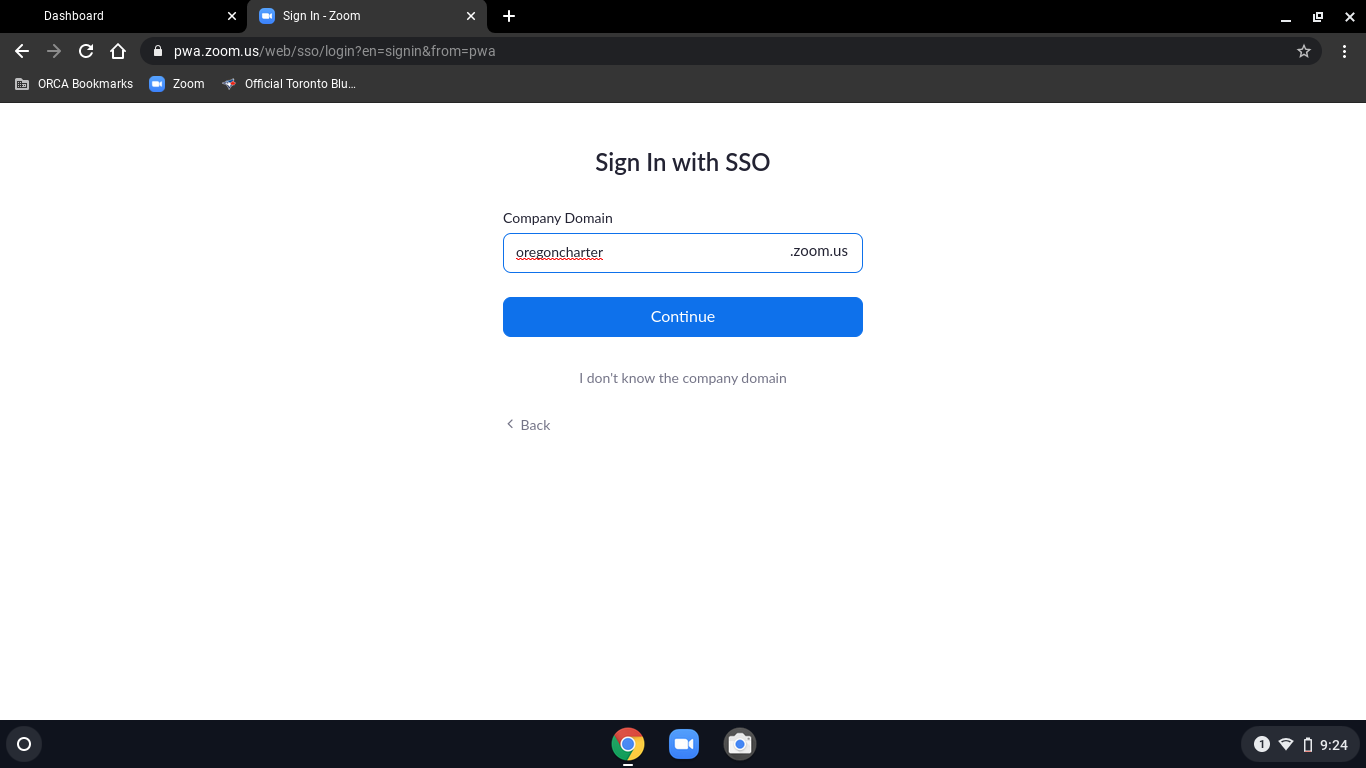Click the .zoom.us domain suffix
The image size is (1366, 768).
tap(819, 251)
